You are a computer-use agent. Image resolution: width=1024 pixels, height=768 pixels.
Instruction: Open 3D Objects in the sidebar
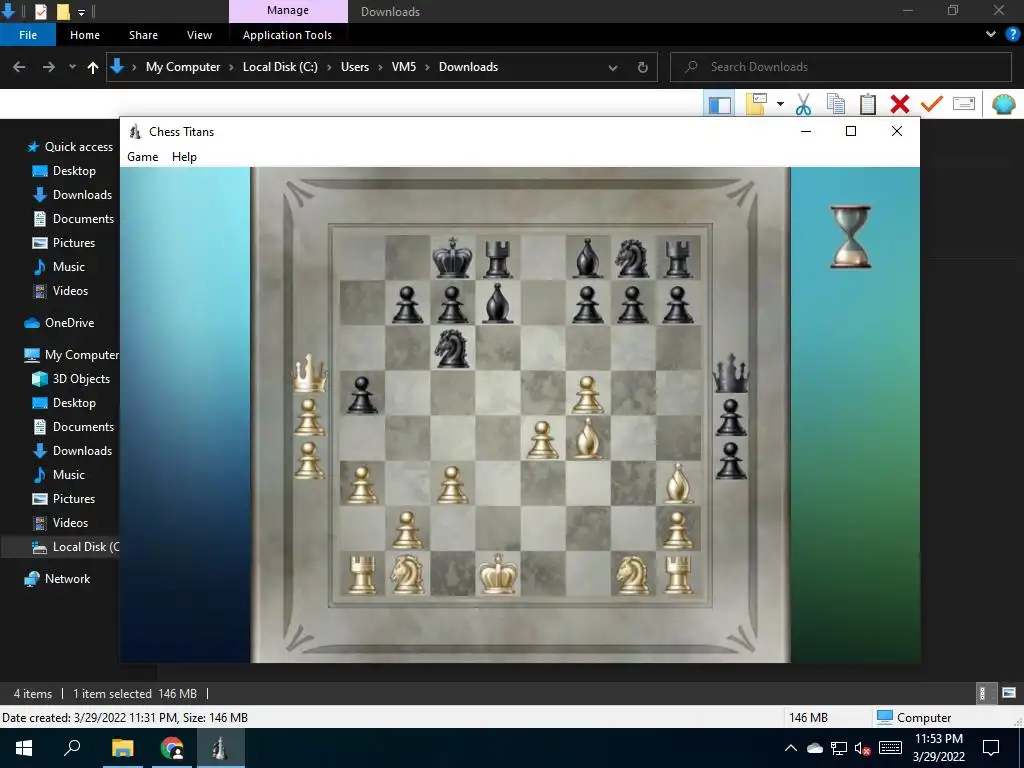coord(71,379)
